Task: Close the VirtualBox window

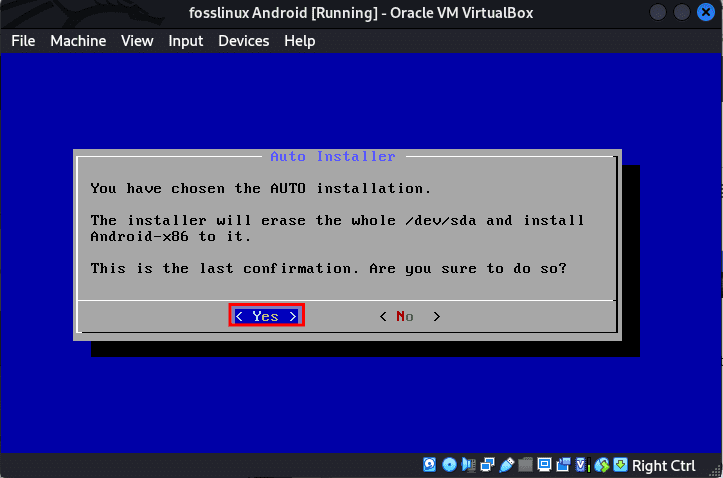Action: point(705,12)
